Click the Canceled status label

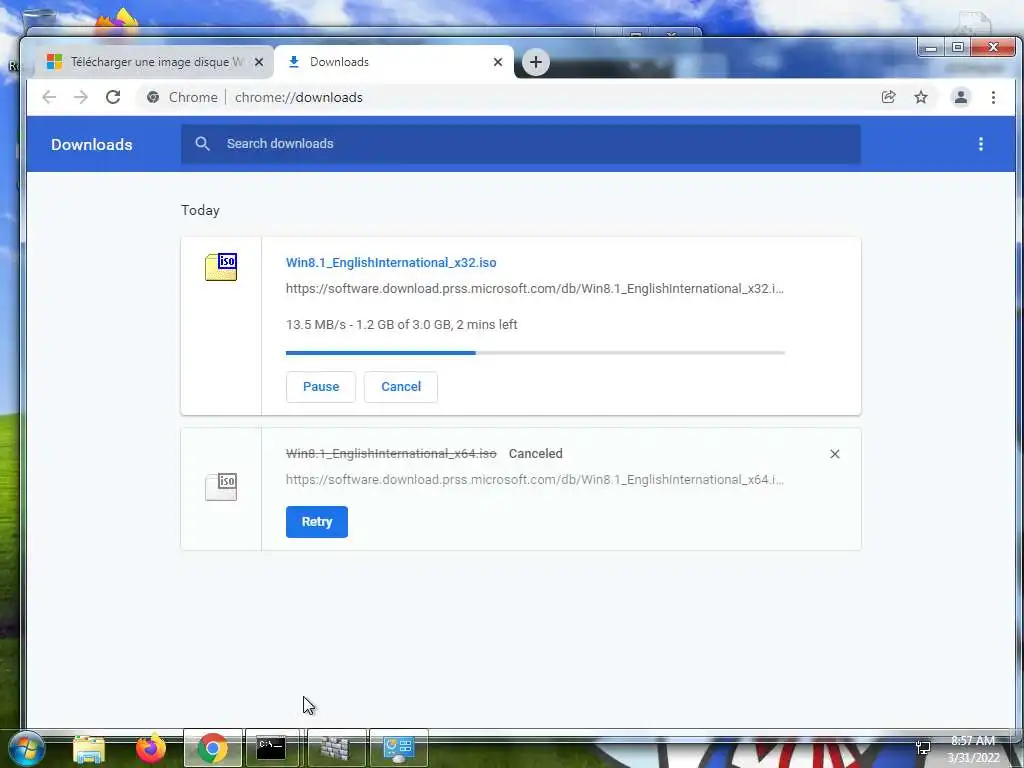coord(536,453)
